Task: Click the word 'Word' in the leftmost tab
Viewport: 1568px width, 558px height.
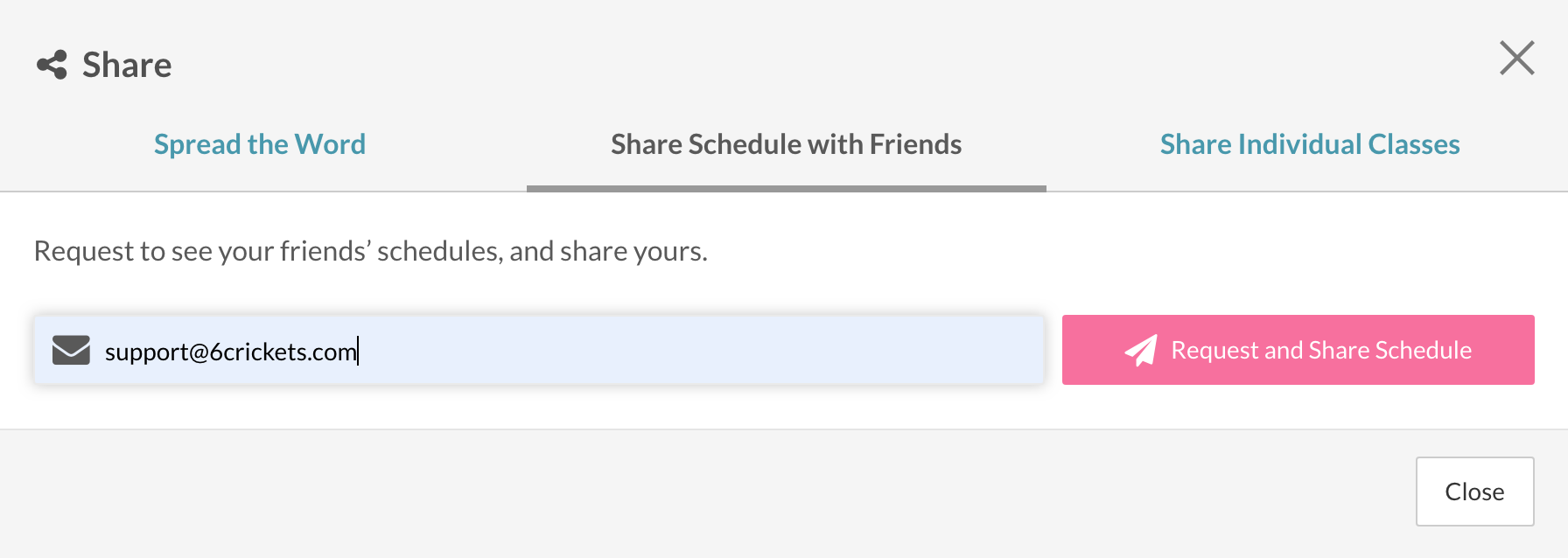Action: 330,144
